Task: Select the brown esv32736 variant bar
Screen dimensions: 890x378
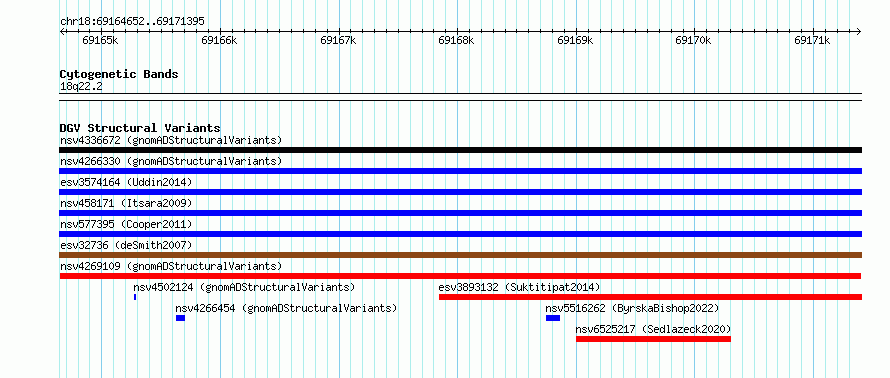Action: tap(460, 255)
